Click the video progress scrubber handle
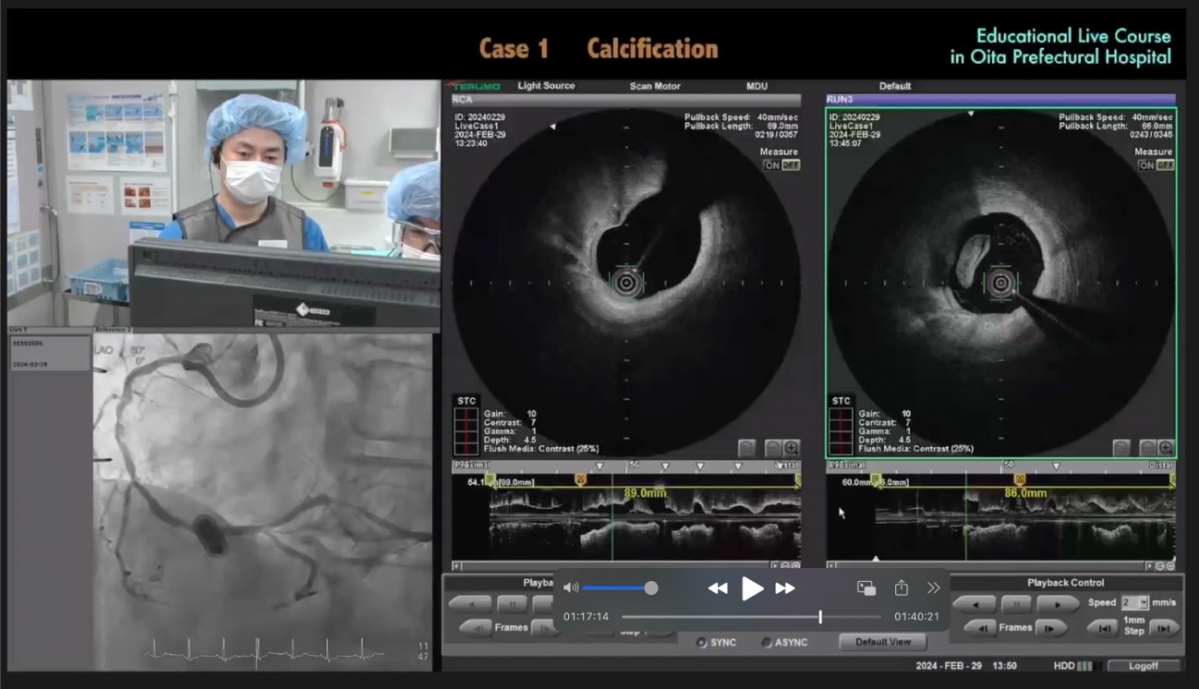1199x689 pixels. (x=820, y=616)
